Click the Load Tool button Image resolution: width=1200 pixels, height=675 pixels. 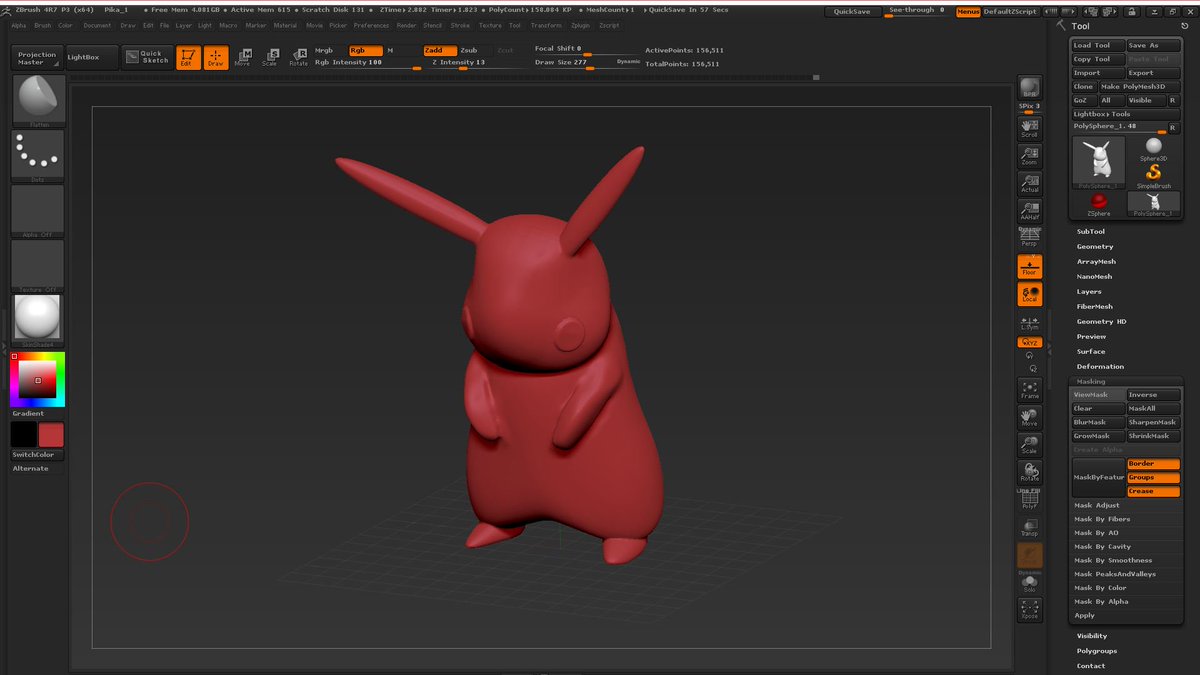1097,45
